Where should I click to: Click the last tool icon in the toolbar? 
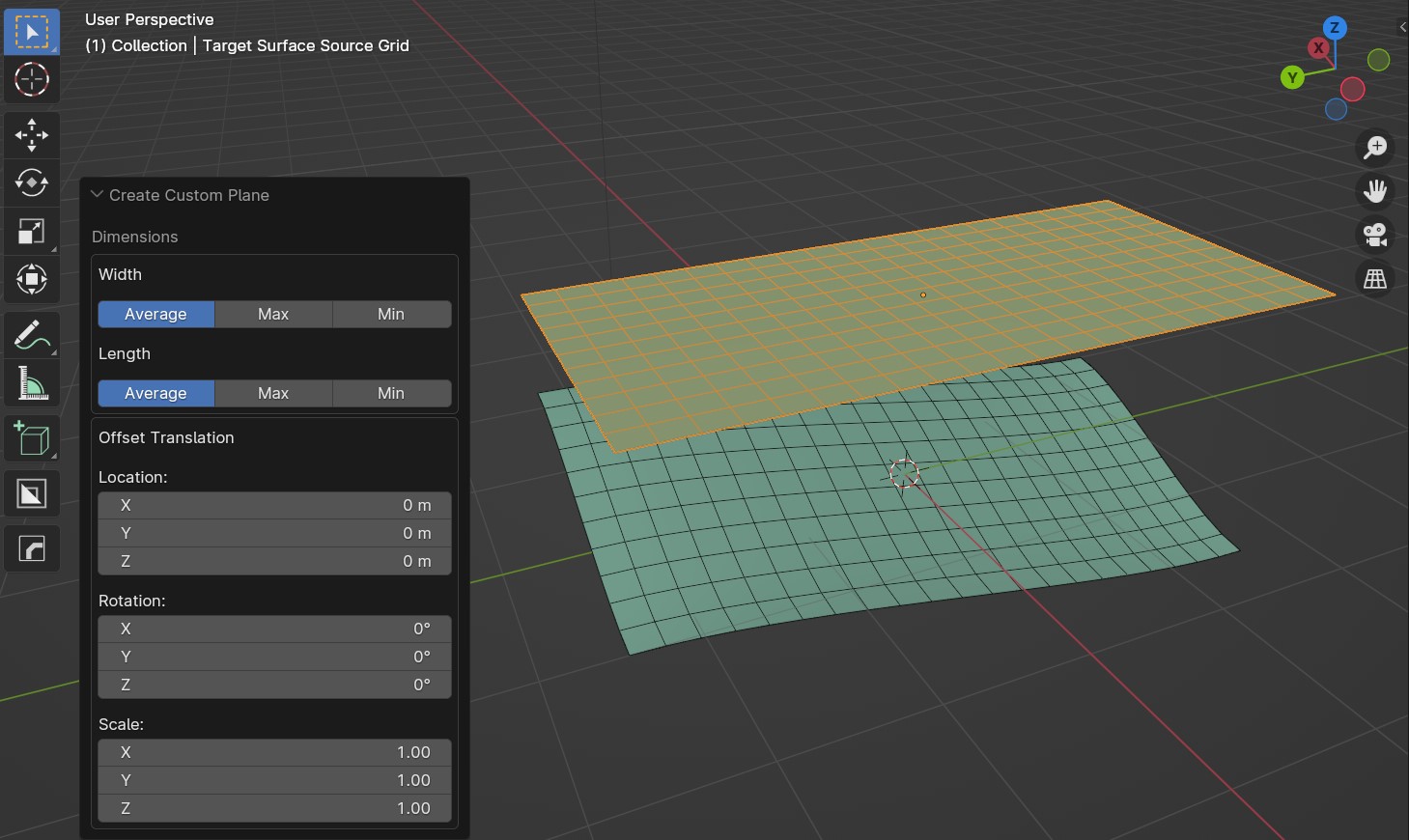tap(32, 549)
